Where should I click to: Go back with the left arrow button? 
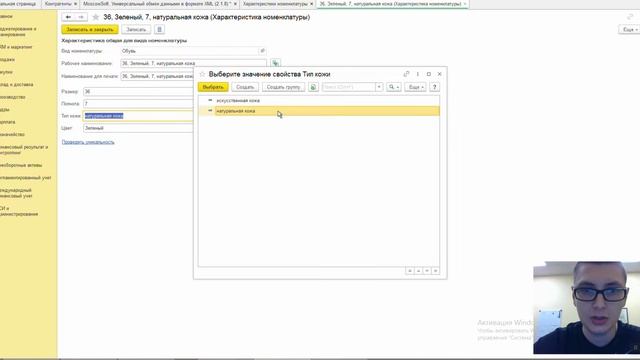(x=68, y=17)
